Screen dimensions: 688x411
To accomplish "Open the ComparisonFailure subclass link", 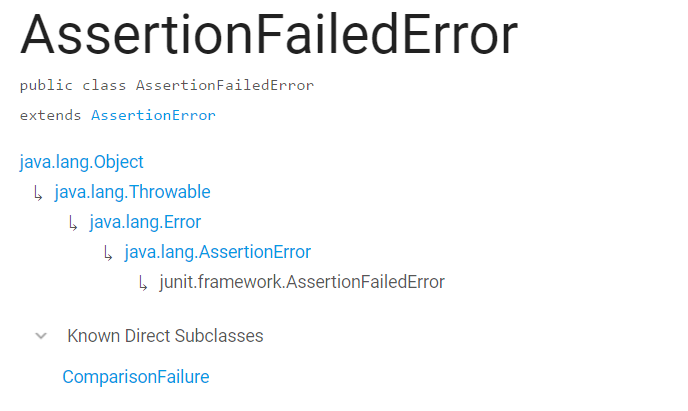I will click(x=136, y=377).
